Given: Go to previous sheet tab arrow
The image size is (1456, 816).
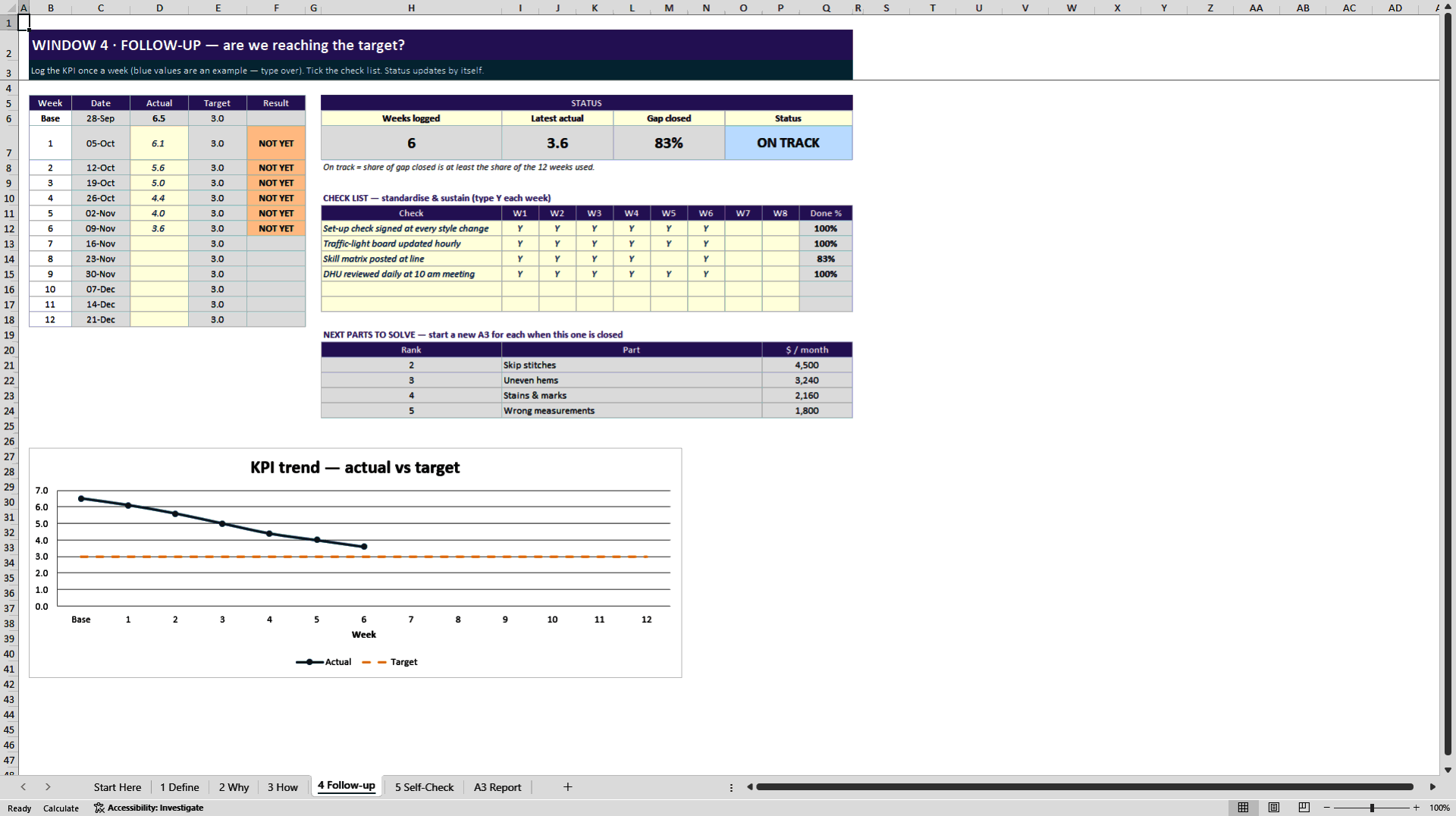Looking at the screenshot, I should [24, 787].
